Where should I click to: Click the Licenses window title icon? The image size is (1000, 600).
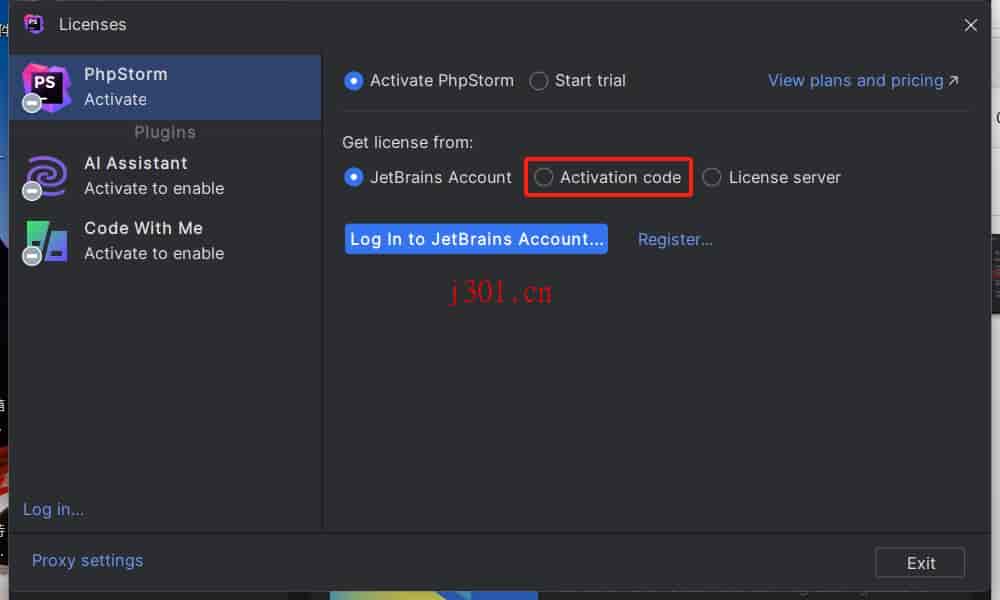pyautogui.click(x=34, y=24)
